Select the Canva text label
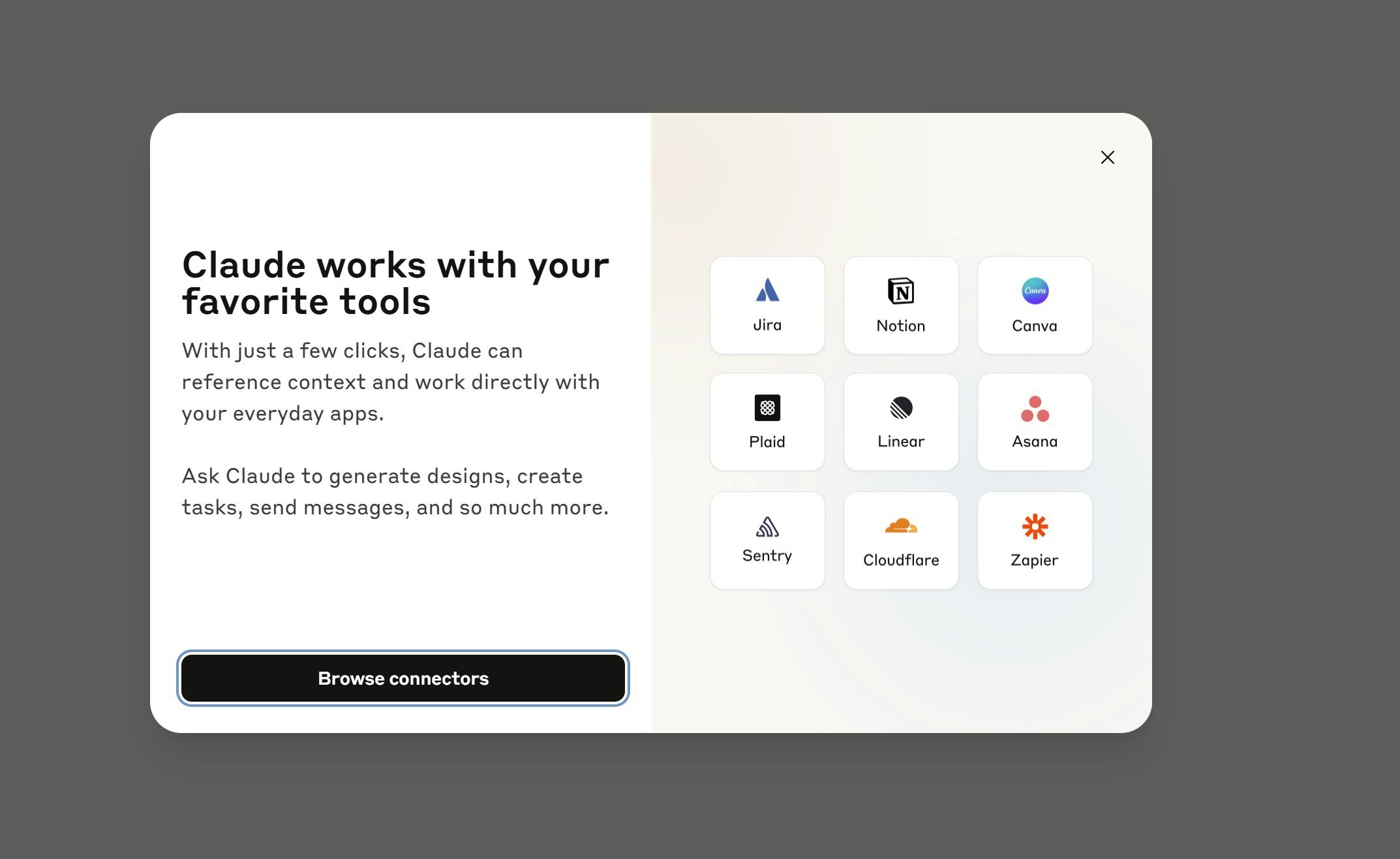Screen dimensions: 1400x859 click(1035, 326)
